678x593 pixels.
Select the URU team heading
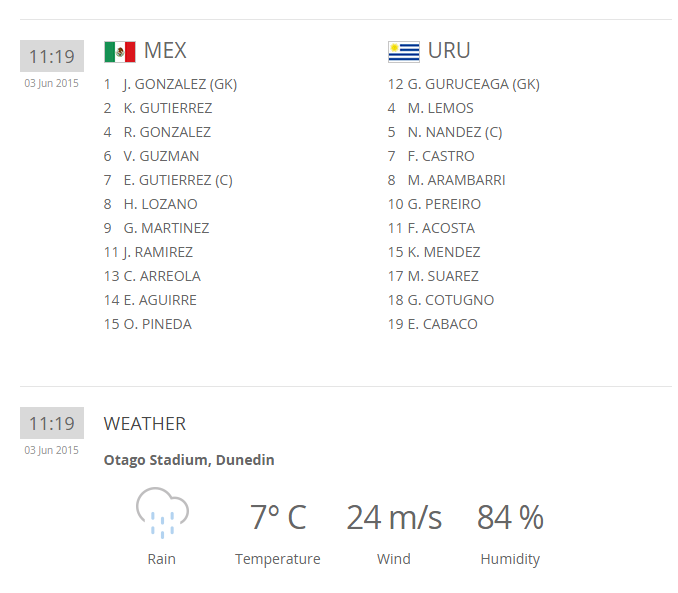[449, 51]
